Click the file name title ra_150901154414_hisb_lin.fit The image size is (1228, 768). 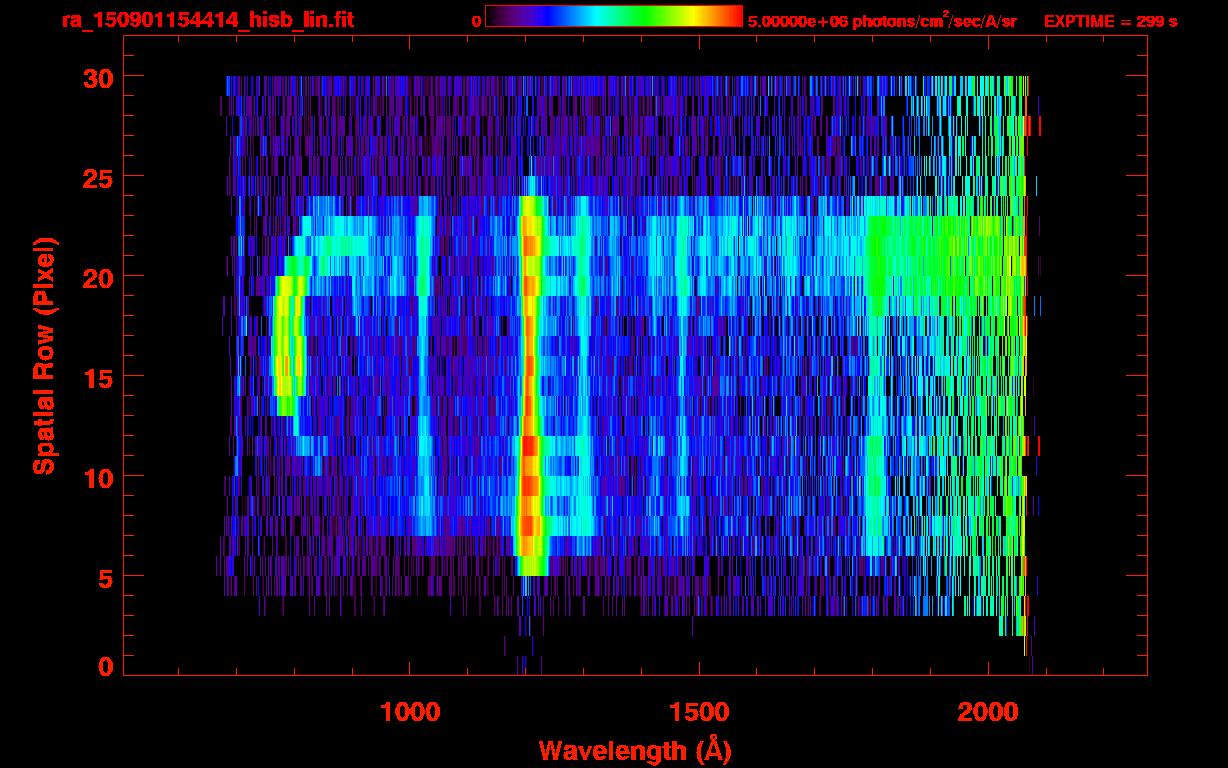(x=207, y=20)
